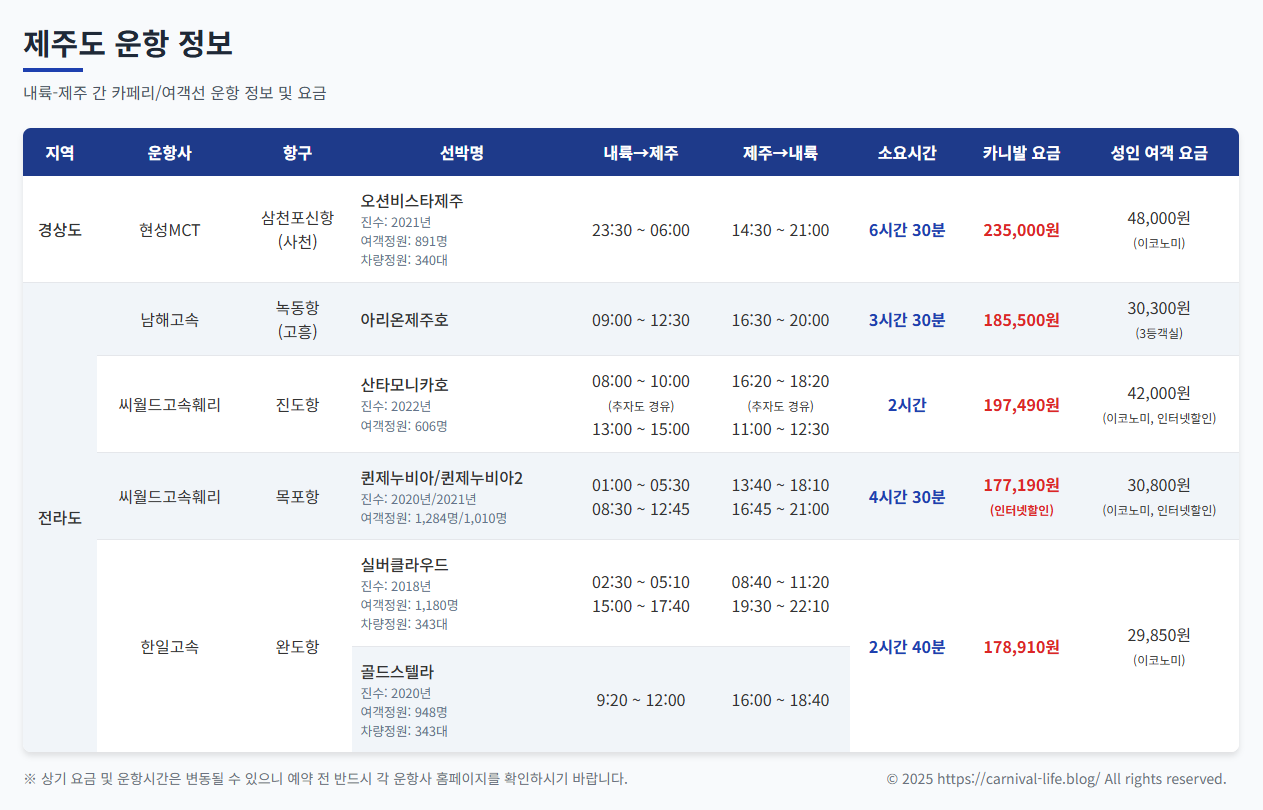Viewport: 1263px width, 810px height.
Task: Click the 현성MCT operator cell
Action: [170, 230]
